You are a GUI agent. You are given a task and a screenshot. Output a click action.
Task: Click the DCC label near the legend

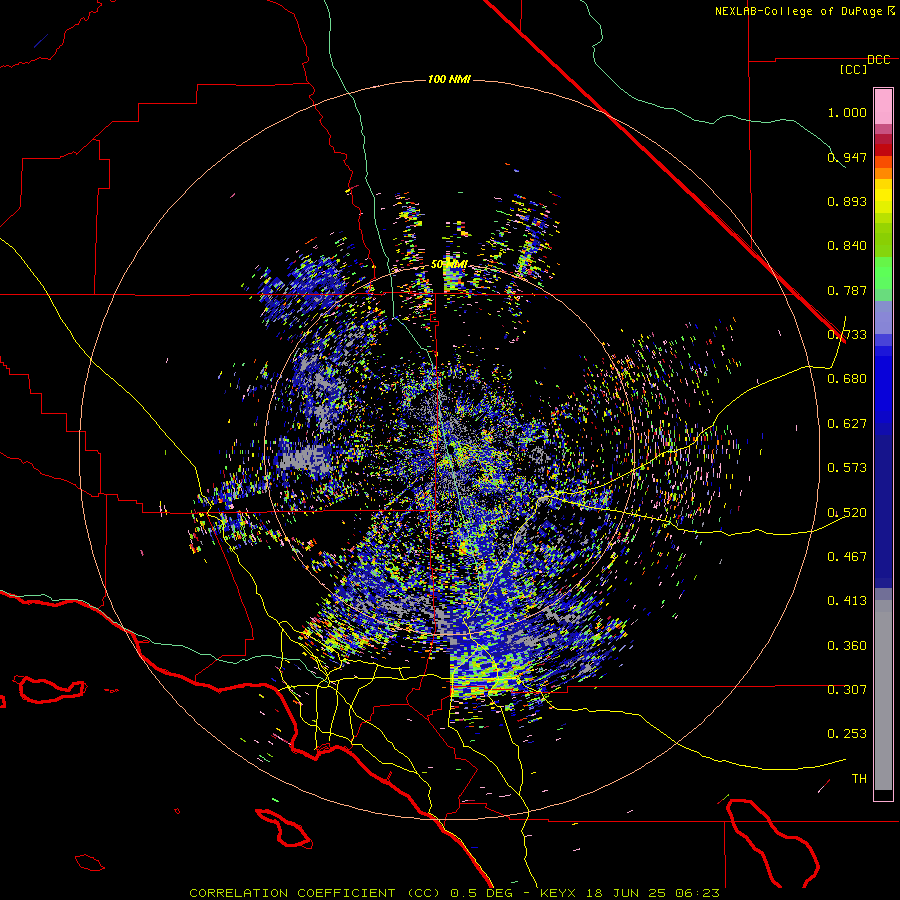[879, 60]
